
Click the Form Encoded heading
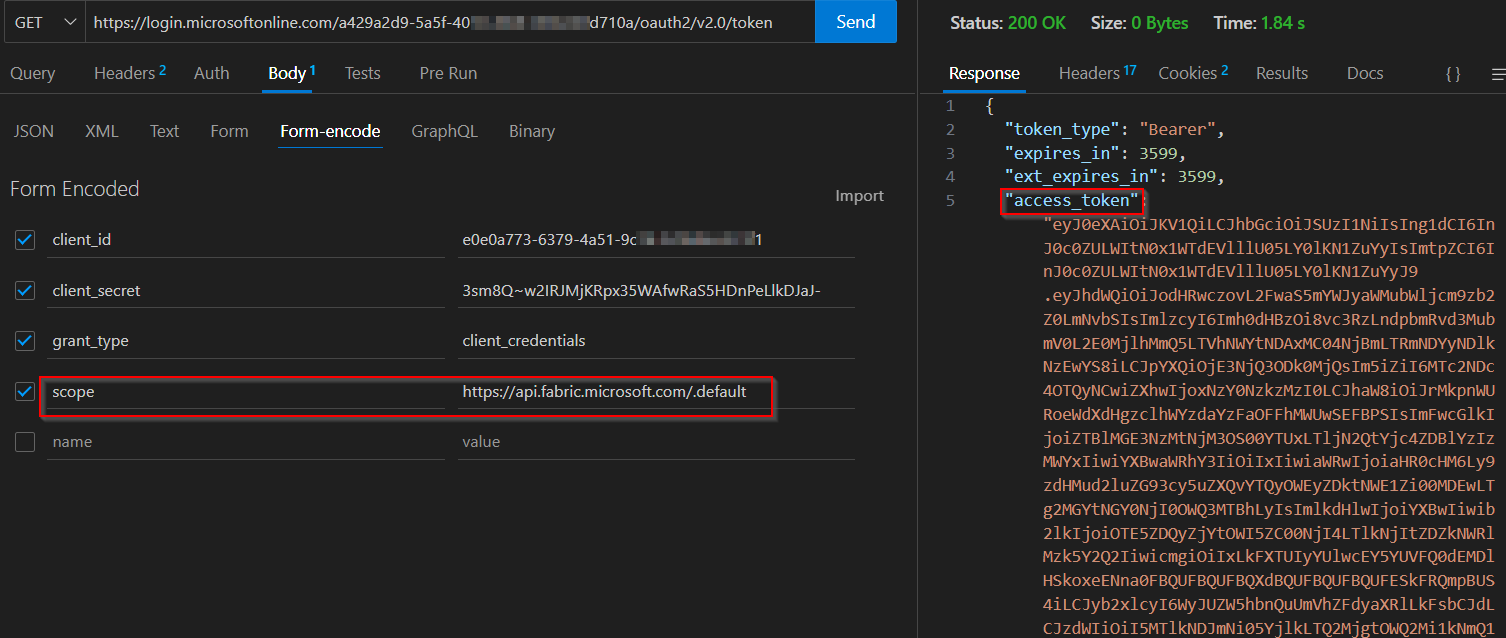click(x=75, y=189)
